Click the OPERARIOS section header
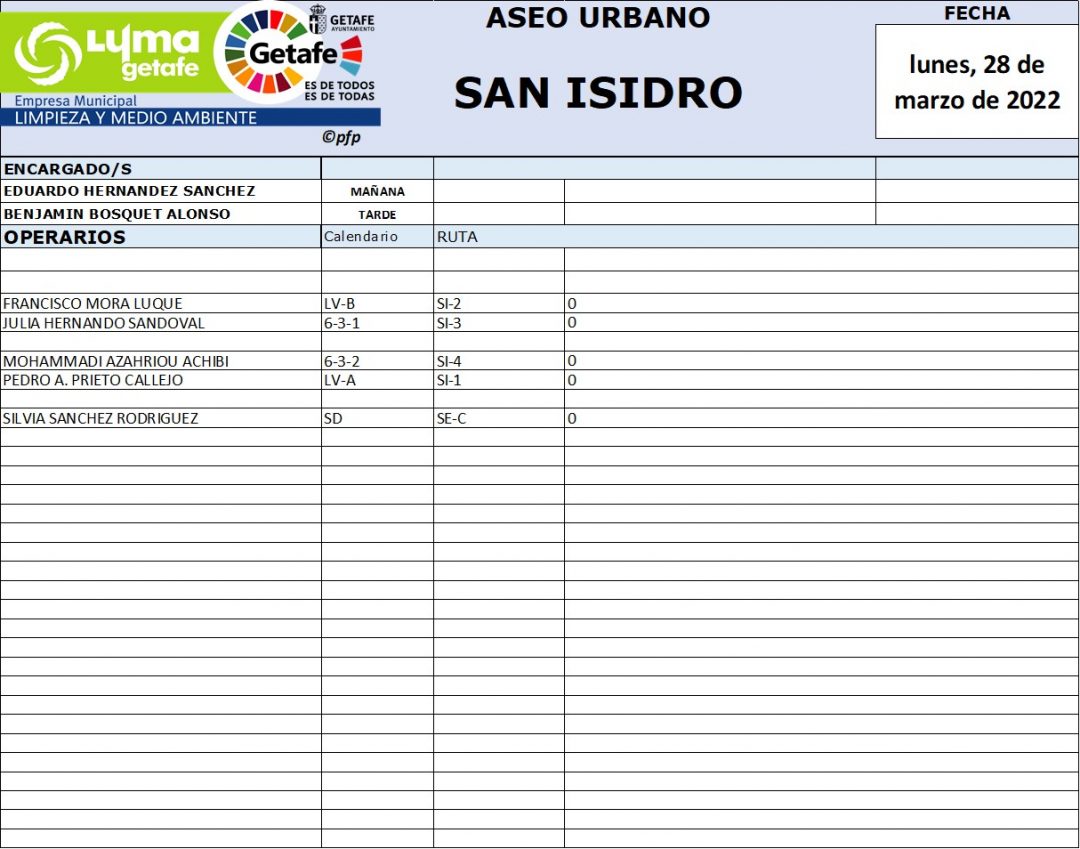The image size is (1080, 849). point(65,237)
